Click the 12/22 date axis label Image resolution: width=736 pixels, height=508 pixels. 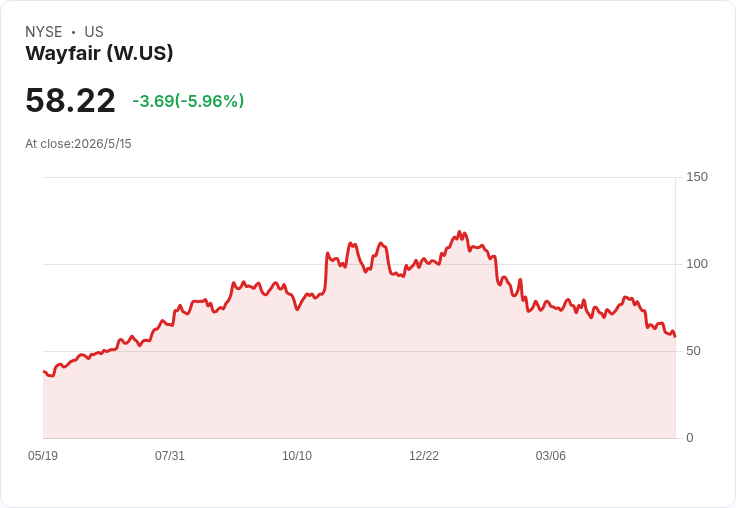pyautogui.click(x=424, y=455)
